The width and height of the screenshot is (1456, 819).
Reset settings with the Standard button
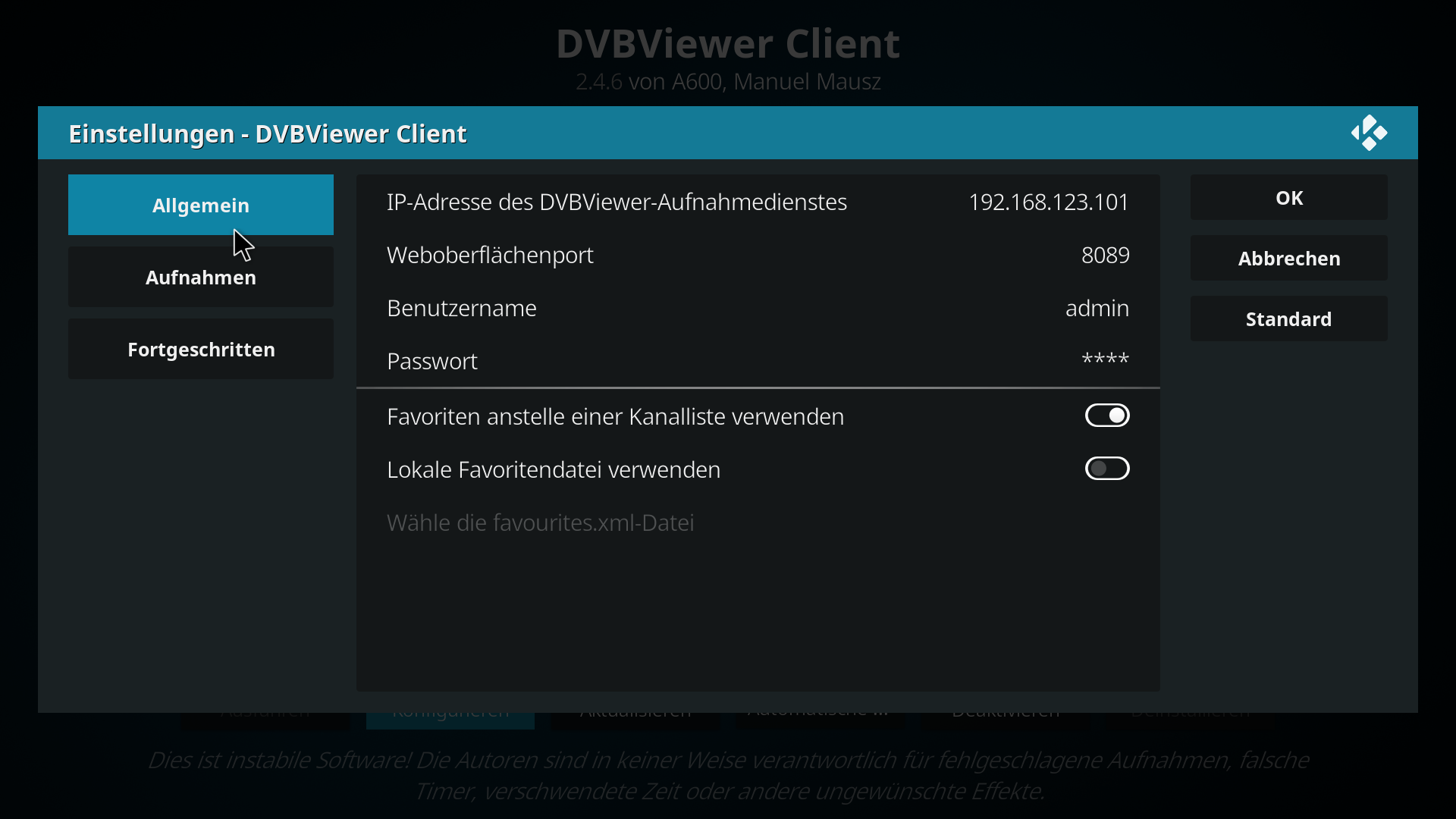[x=1289, y=318]
